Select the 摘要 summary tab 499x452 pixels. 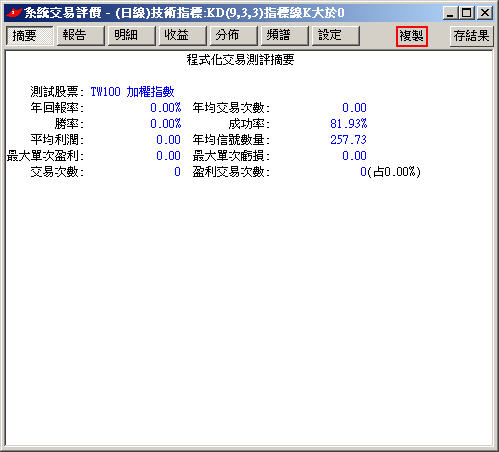[x=29, y=35]
